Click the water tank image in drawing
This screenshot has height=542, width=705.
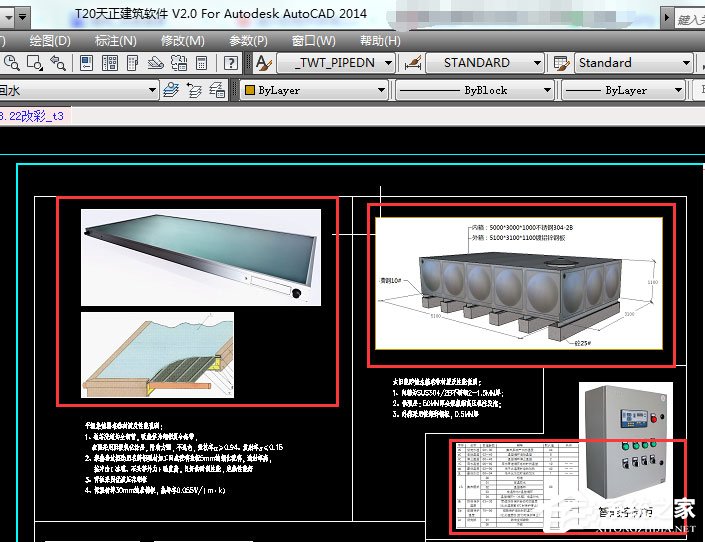(520, 285)
